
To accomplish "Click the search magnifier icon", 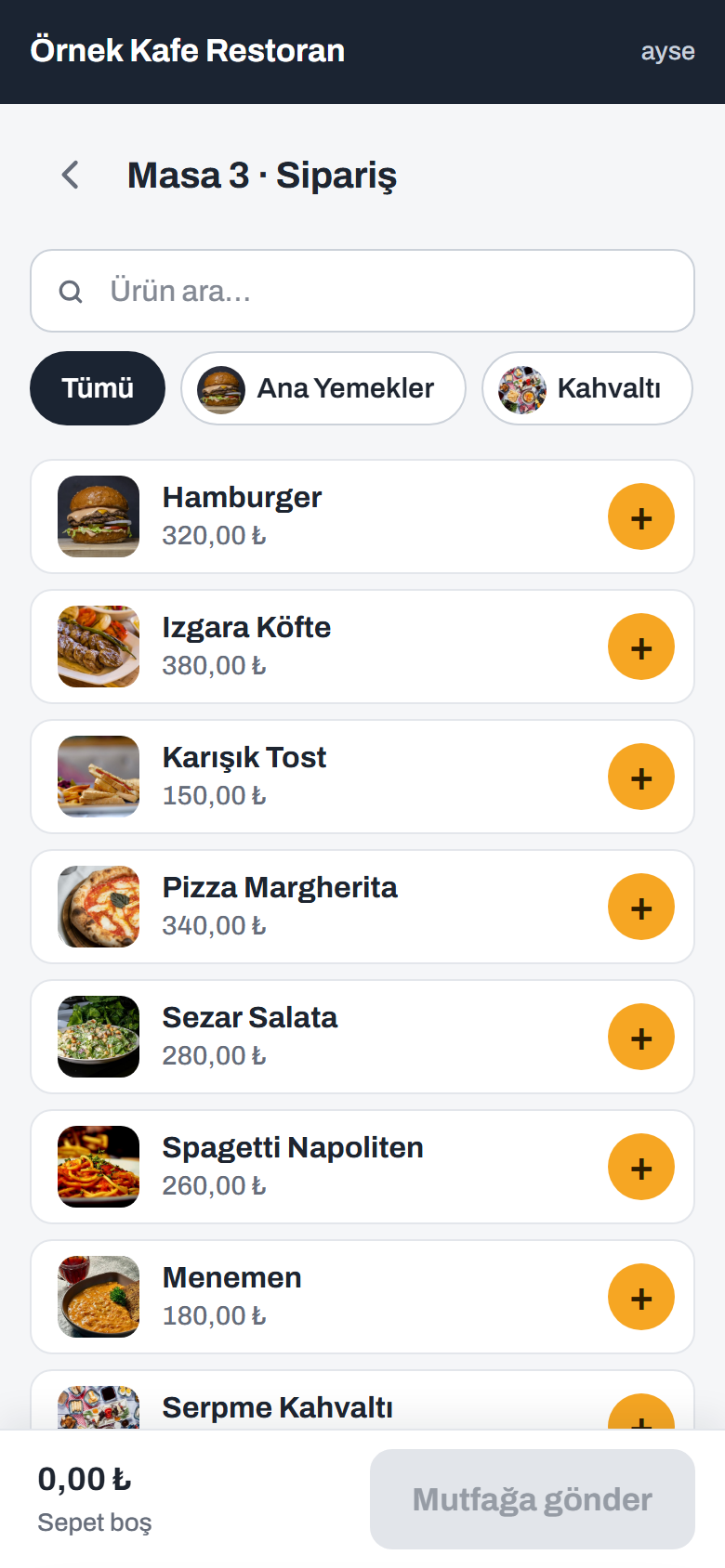I will [71, 292].
